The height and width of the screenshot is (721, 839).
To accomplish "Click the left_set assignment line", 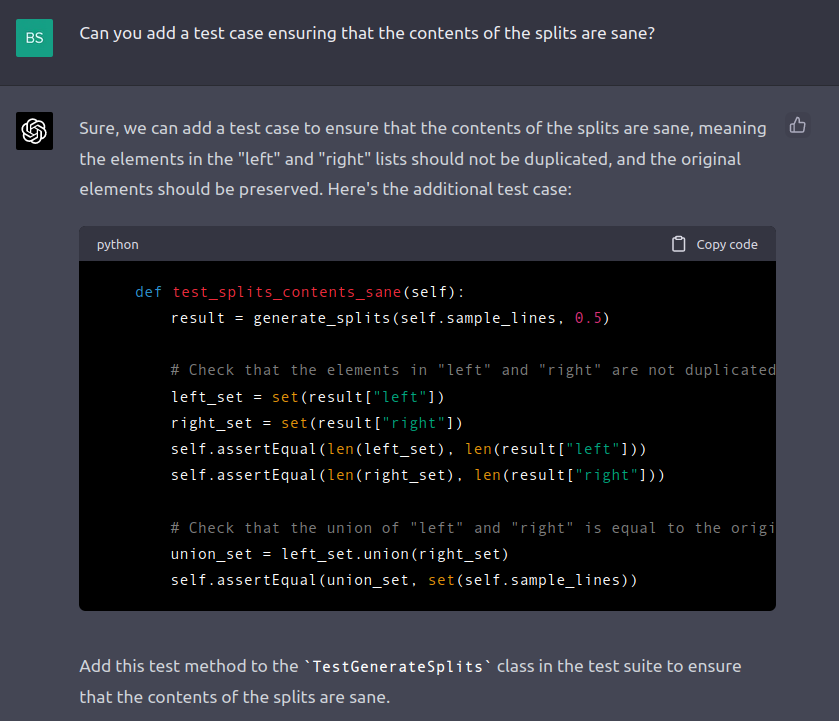I will pyautogui.click(x=307, y=396).
